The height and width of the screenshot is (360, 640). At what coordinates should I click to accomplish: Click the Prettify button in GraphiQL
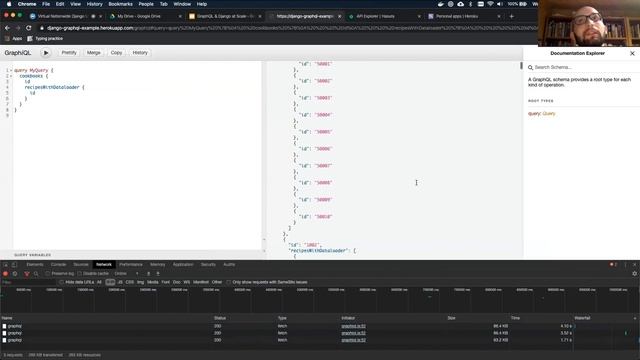click(x=69, y=53)
